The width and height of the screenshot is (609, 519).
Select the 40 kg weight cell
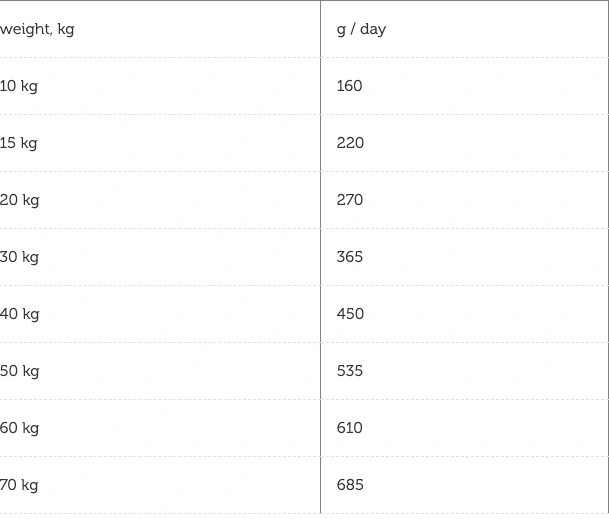[20, 314]
